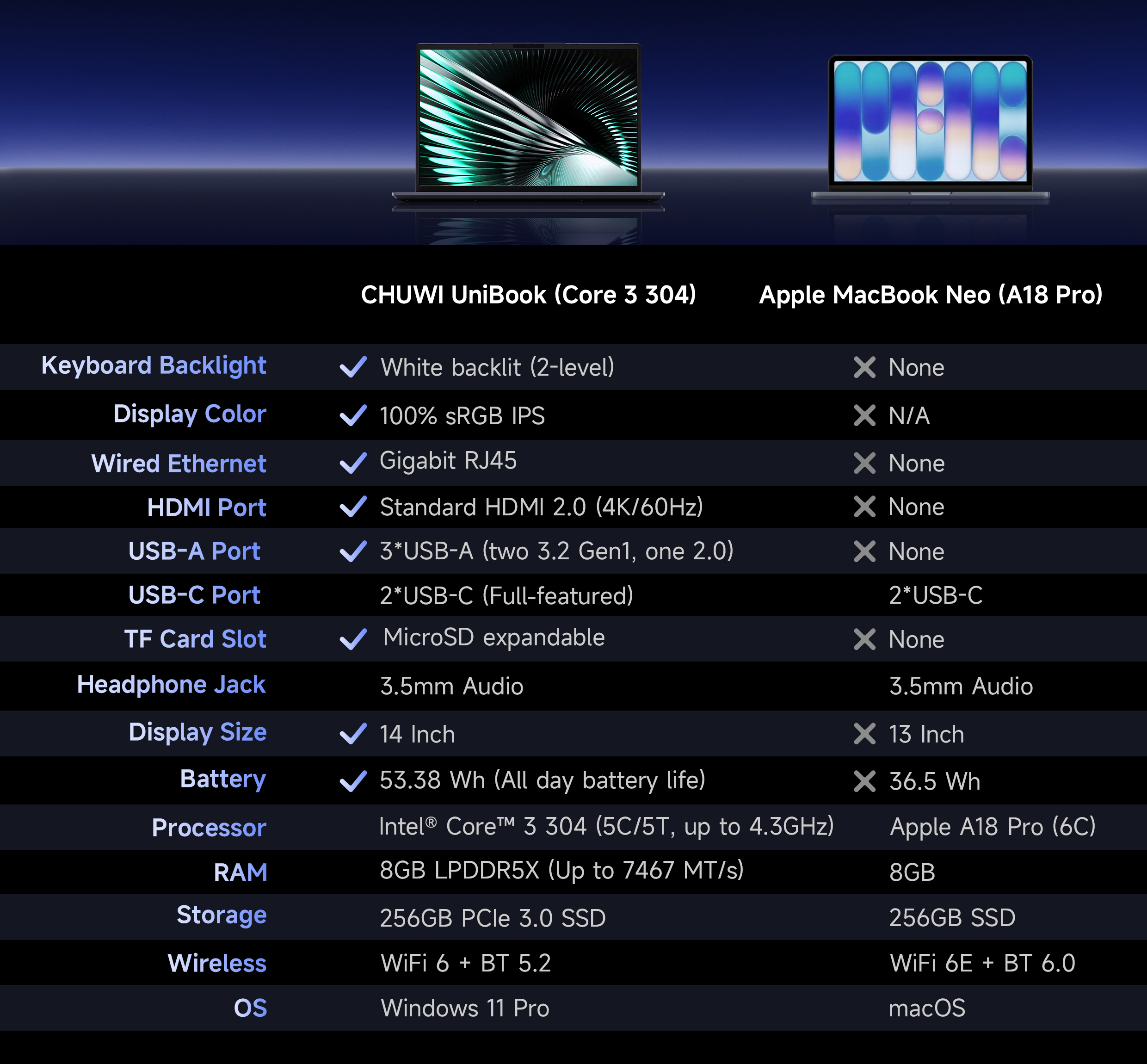The width and height of the screenshot is (1147, 1064).
Task: Select the CHUWI UniBook (Core 3 304) heading
Action: pos(528,295)
